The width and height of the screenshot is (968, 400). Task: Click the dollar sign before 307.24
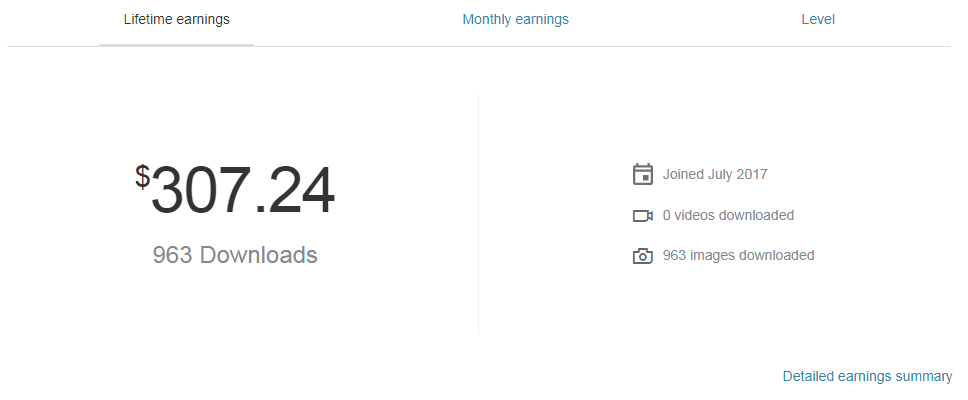click(x=143, y=177)
